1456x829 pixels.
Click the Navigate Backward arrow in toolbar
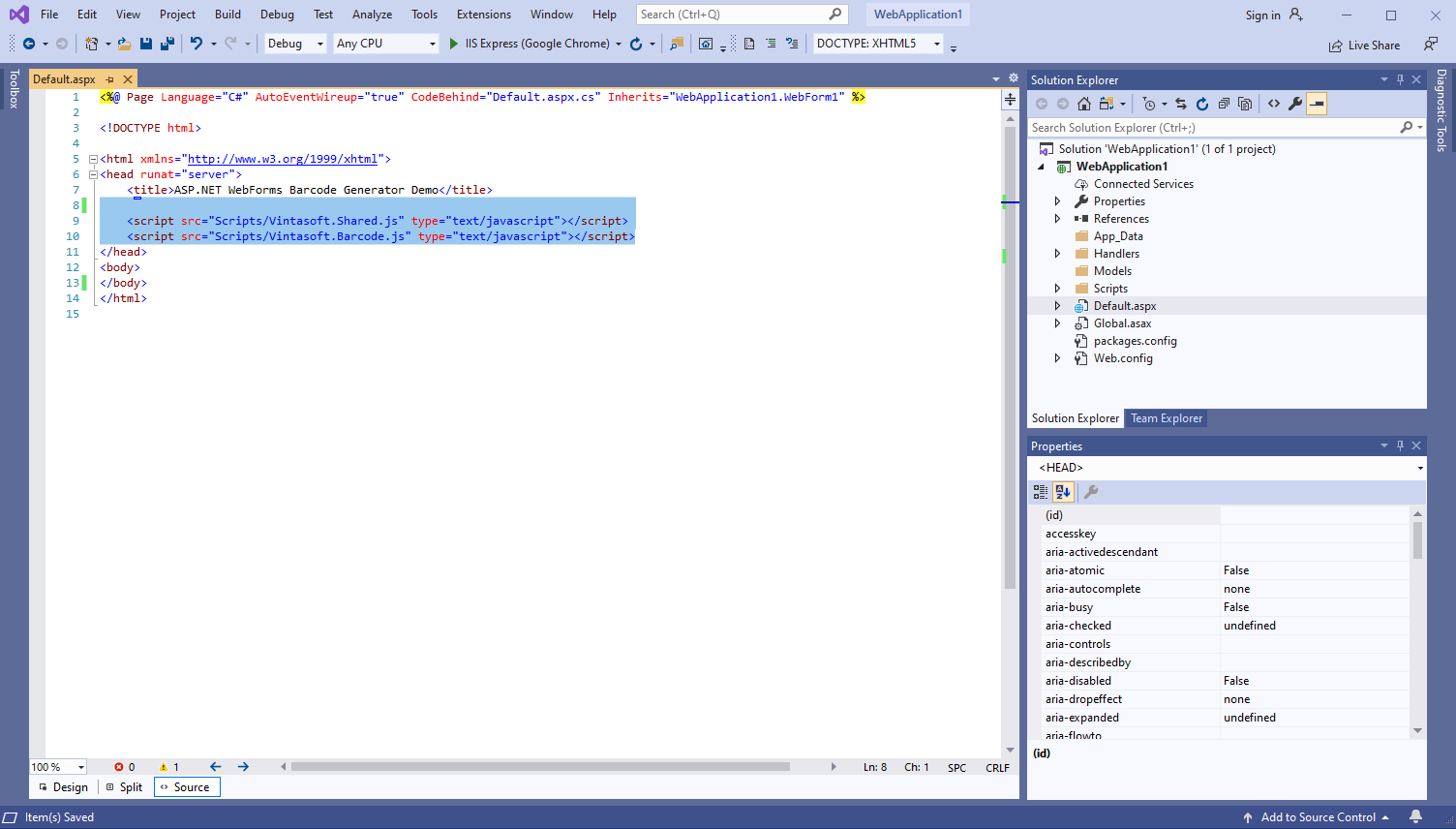click(x=29, y=44)
